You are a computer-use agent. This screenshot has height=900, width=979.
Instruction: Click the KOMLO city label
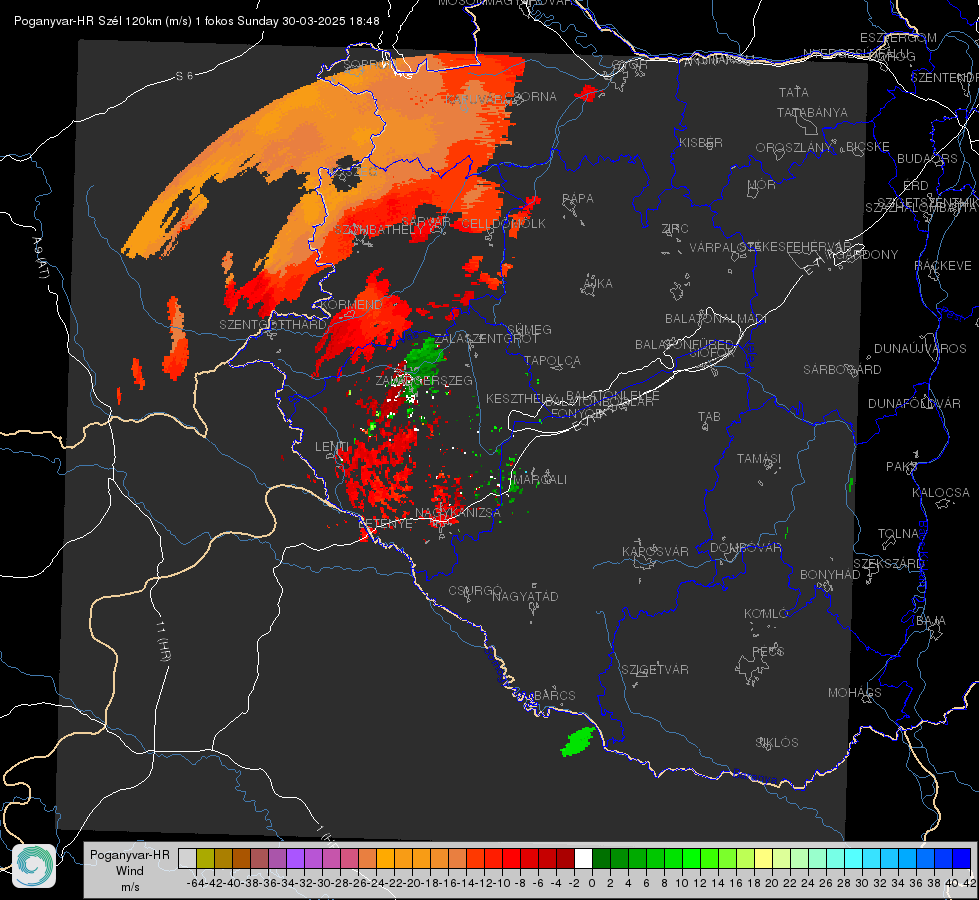click(x=766, y=614)
